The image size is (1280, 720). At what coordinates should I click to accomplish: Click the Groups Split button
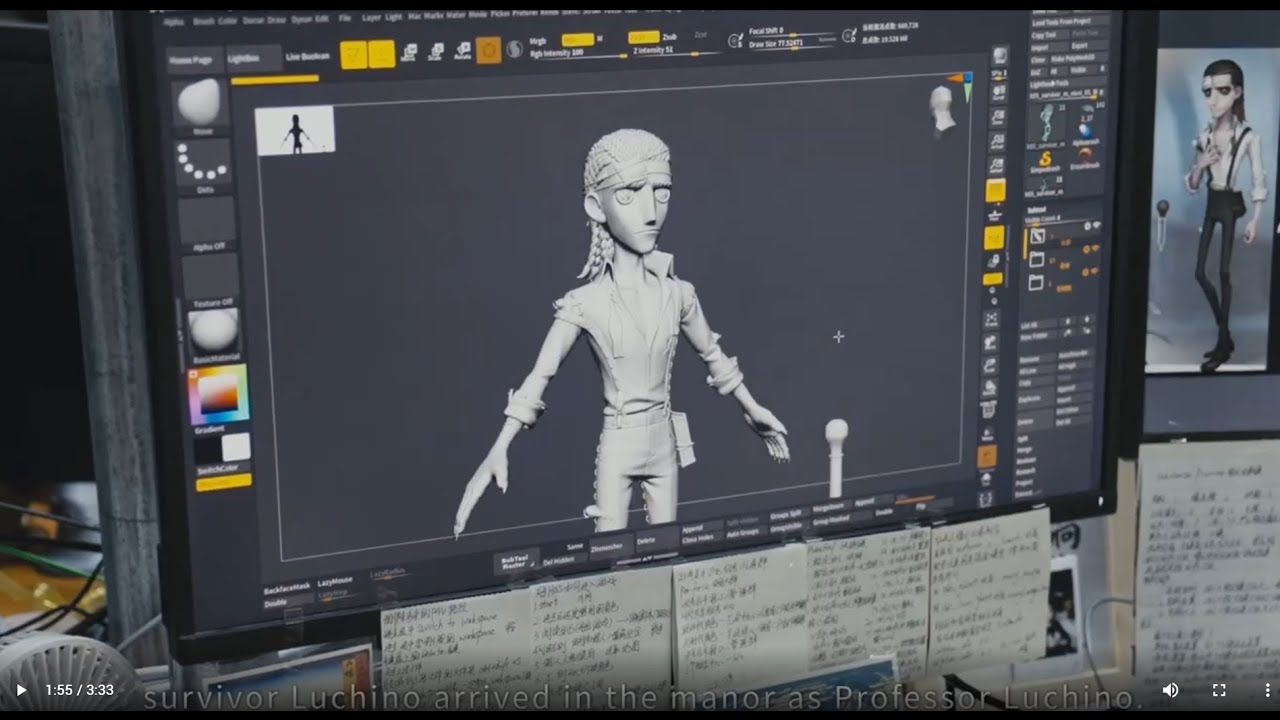click(787, 516)
